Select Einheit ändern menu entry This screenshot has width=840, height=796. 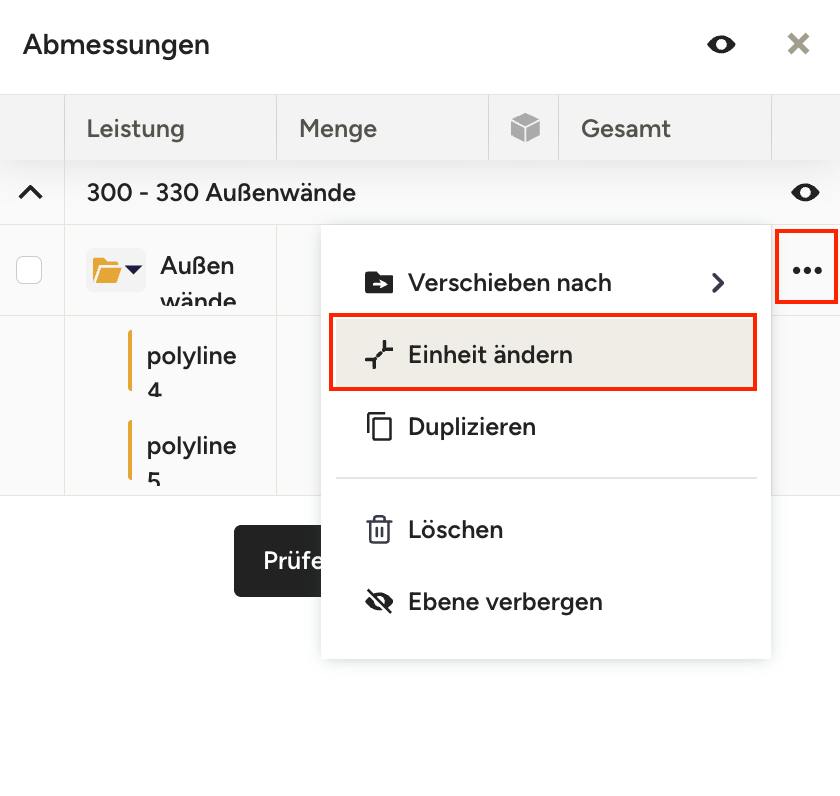(x=543, y=354)
